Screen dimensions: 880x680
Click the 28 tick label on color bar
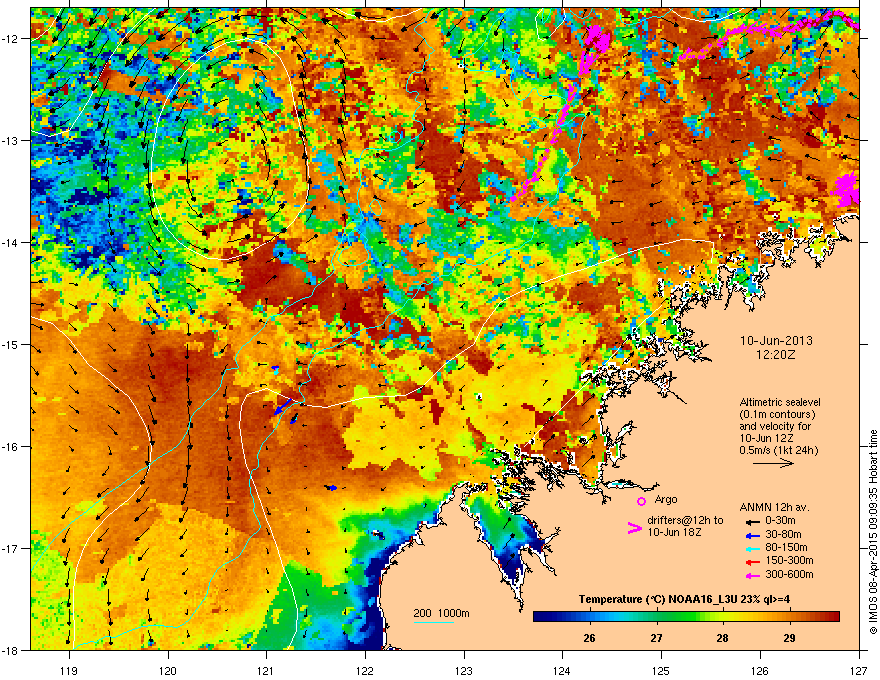(x=722, y=638)
